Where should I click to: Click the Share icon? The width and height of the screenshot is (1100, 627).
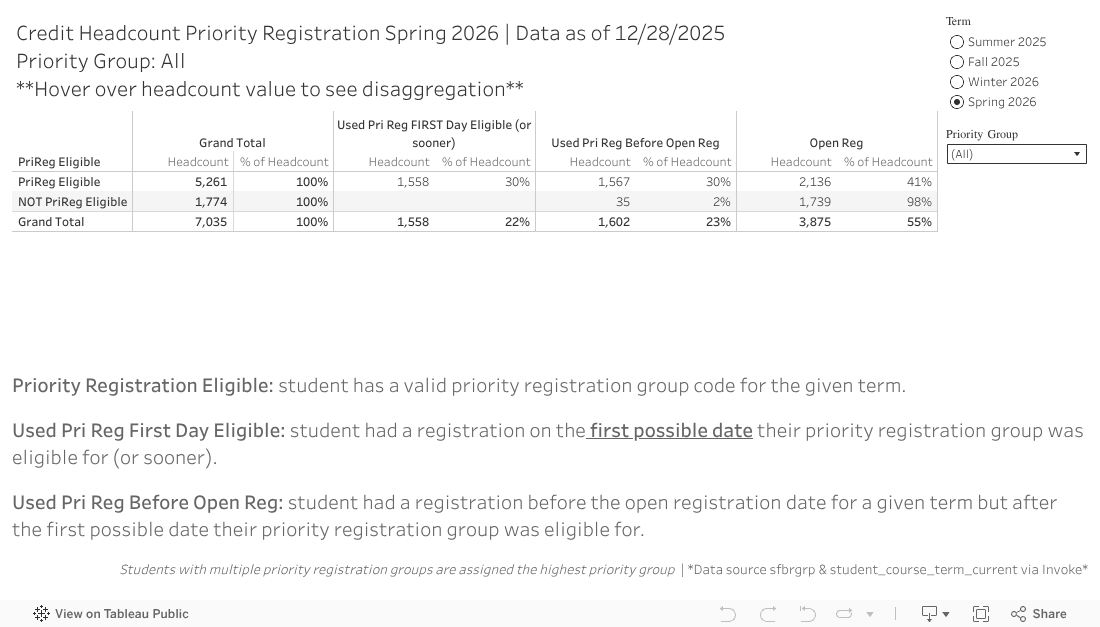1038,614
